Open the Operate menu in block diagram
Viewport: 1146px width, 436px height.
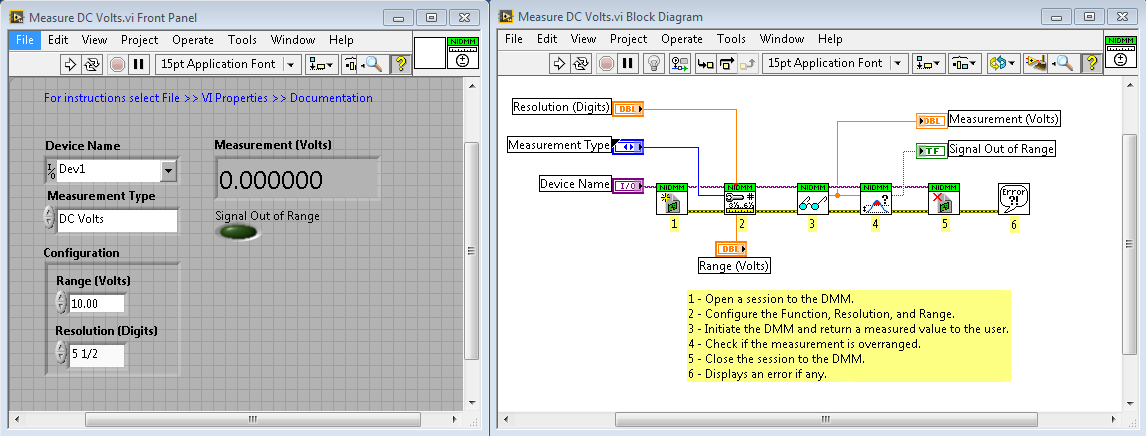[x=682, y=39]
